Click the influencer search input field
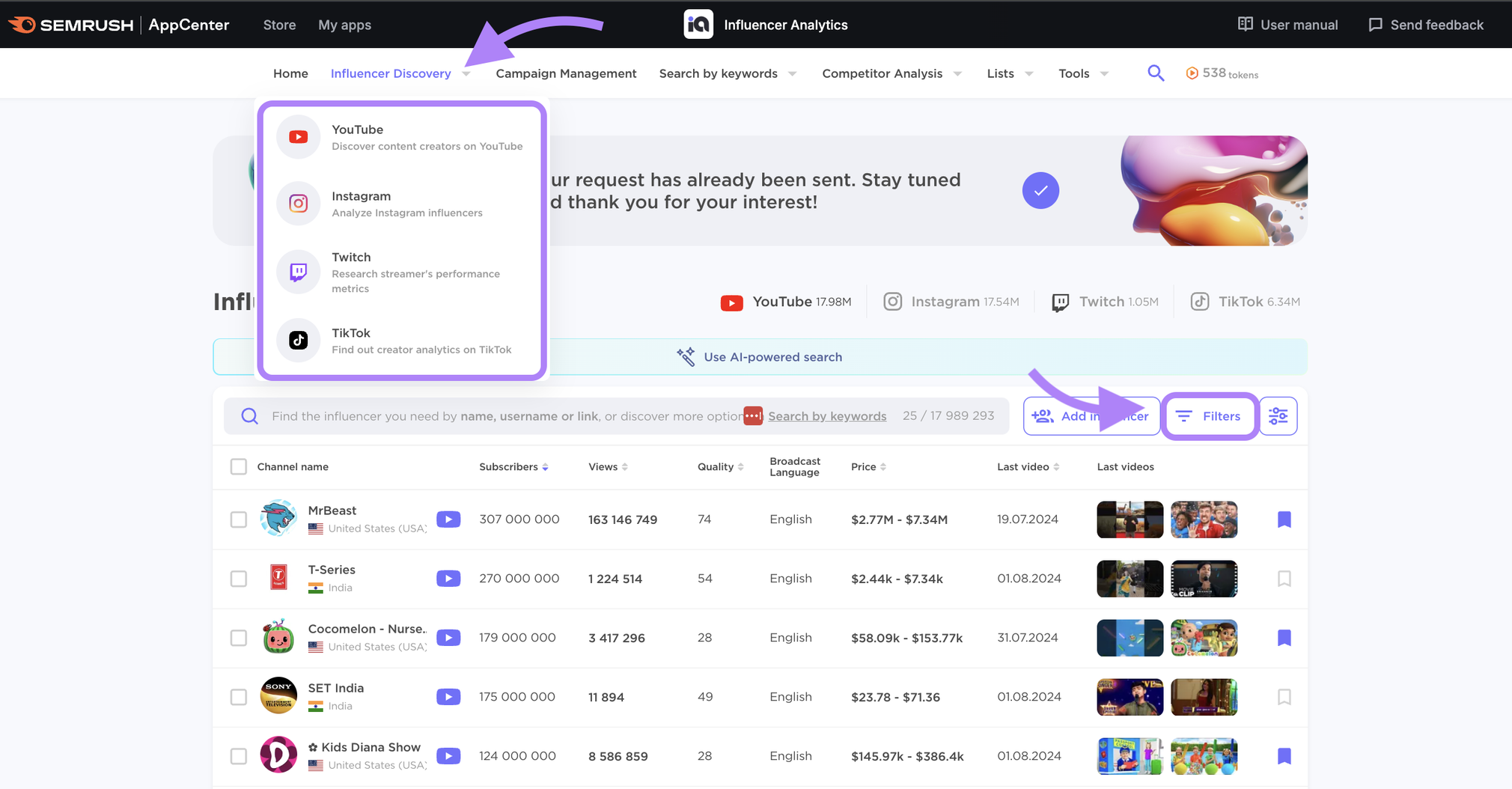Screen dimensions: 1512x789 tap(494, 416)
